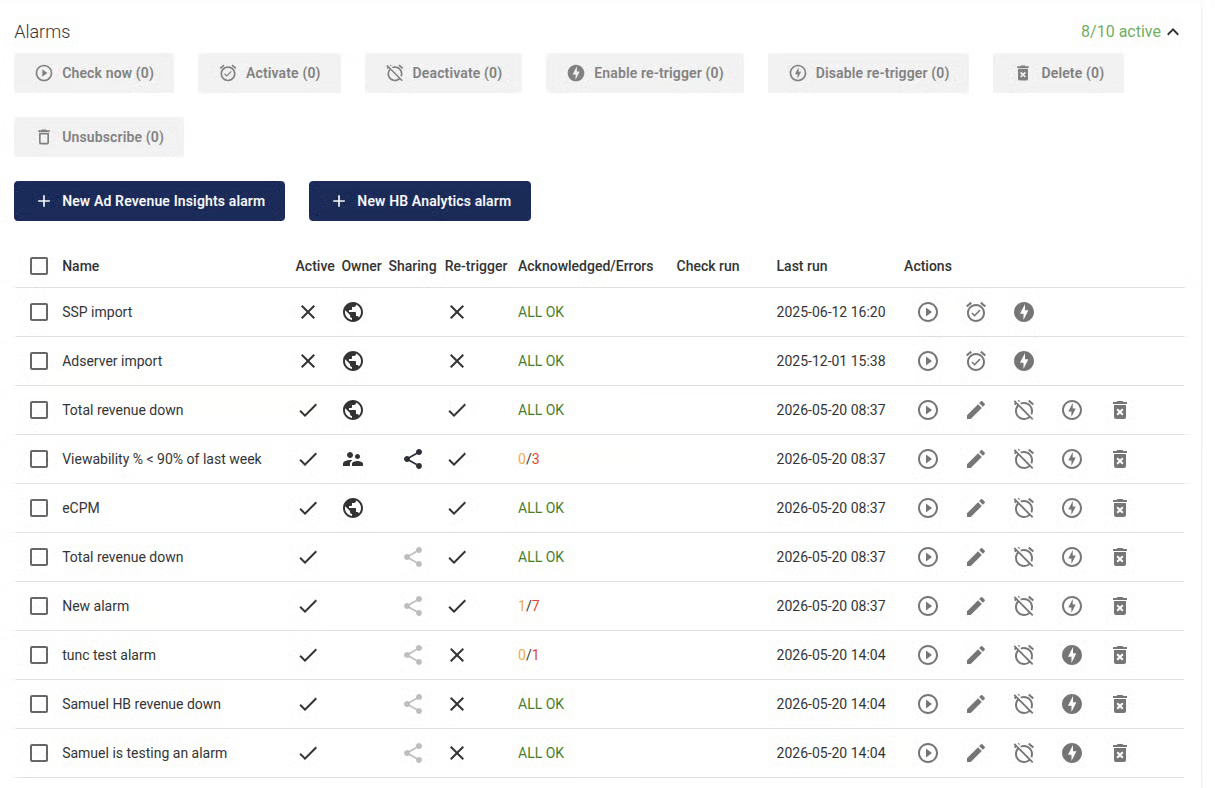Activate the Adserver import alarm clock icon
Viewport: 1215px width, 788px height.
tap(976, 361)
